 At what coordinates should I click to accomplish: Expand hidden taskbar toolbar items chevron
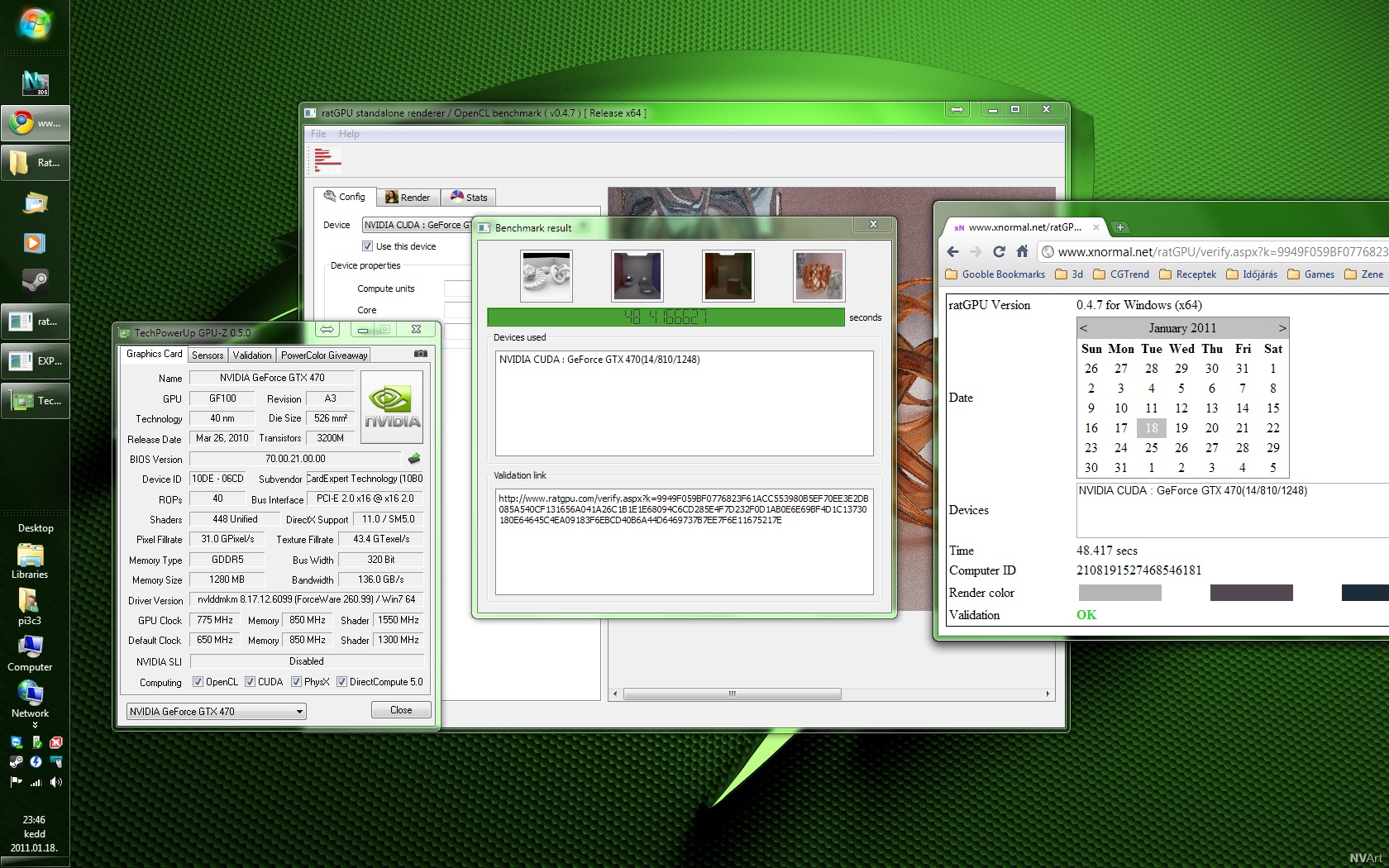[35, 725]
